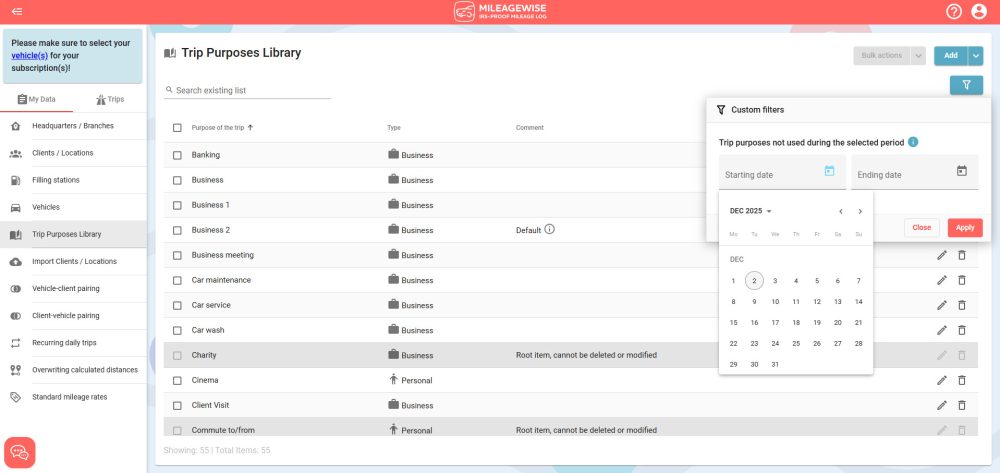Delete the Car maintenance trip purpose
This screenshot has width=1000, height=473.
[962, 280]
